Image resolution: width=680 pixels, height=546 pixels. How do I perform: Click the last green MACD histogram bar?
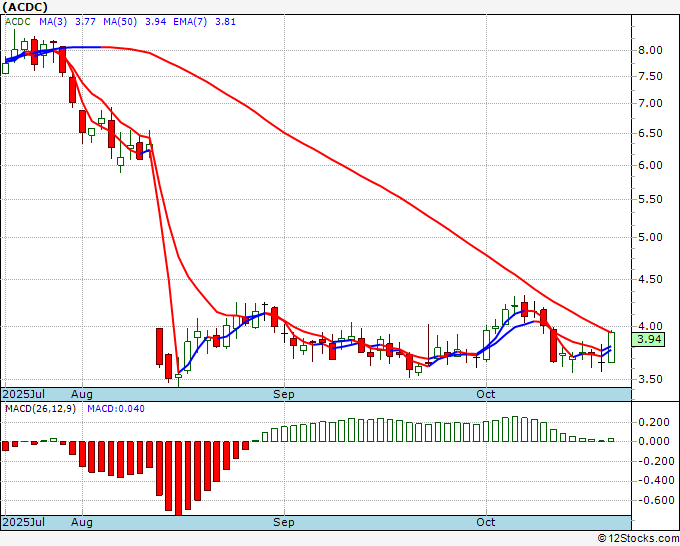611,440
